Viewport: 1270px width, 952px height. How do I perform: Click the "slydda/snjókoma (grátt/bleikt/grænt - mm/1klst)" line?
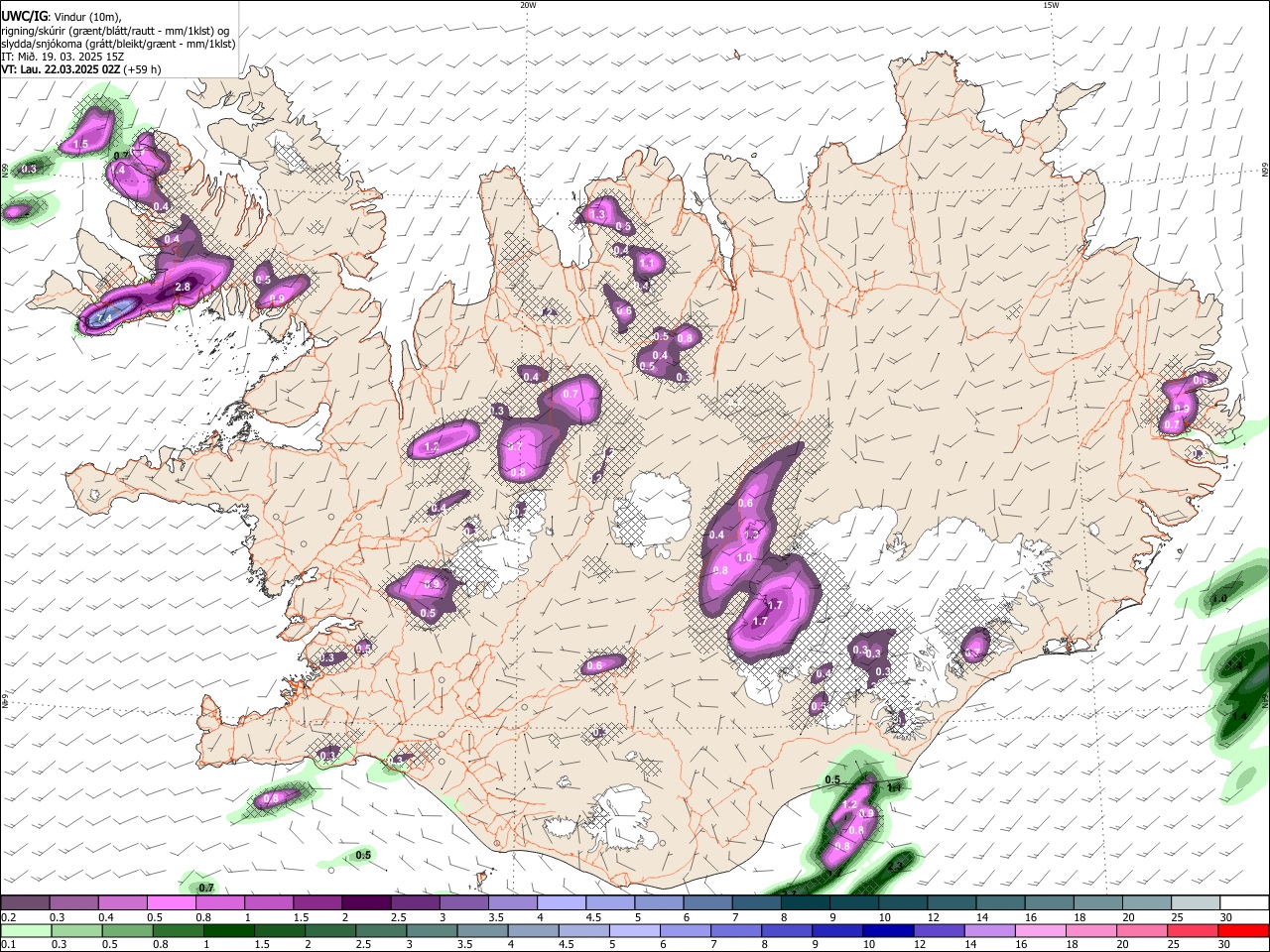(118, 44)
